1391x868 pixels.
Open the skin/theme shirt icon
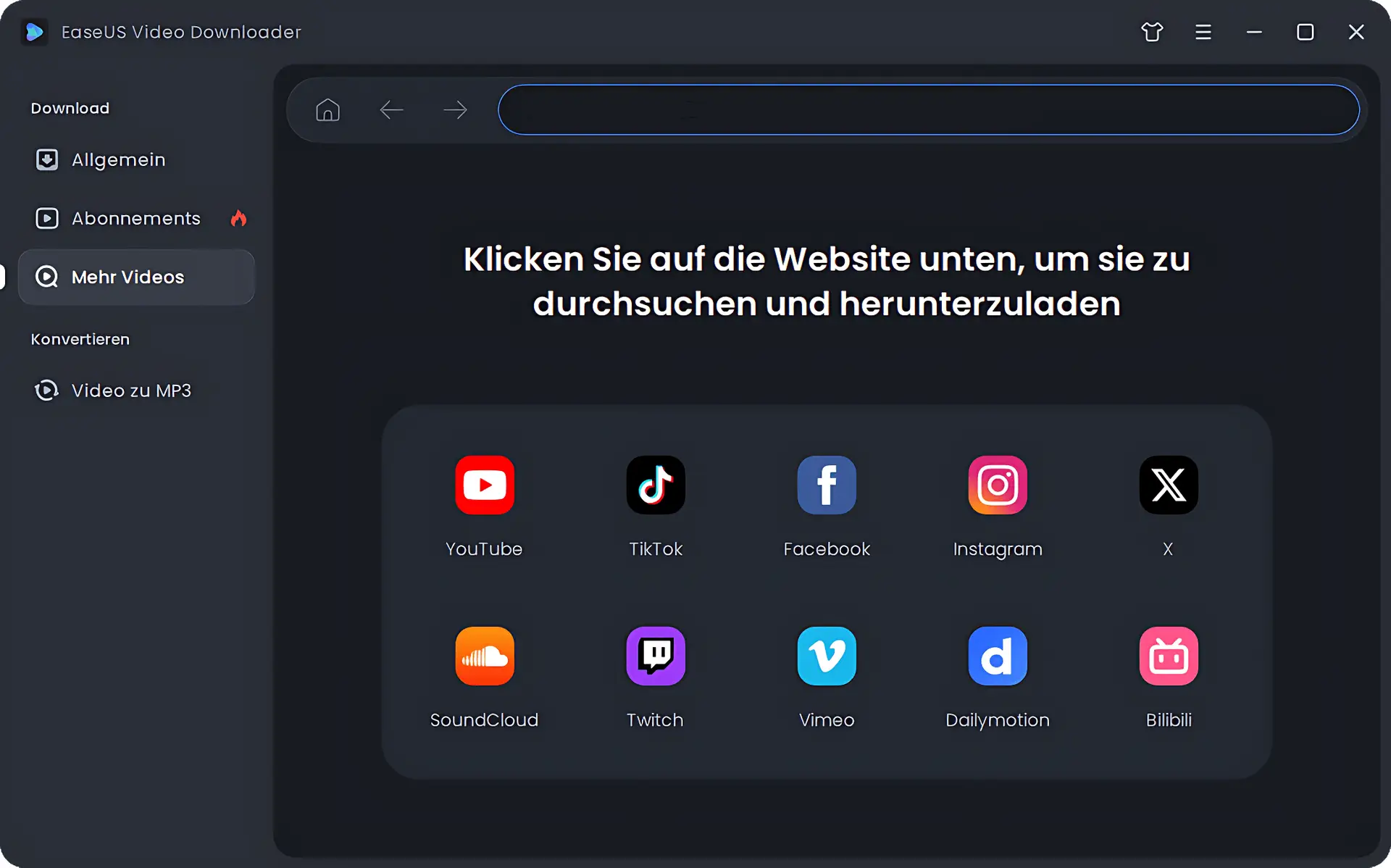[x=1152, y=32]
